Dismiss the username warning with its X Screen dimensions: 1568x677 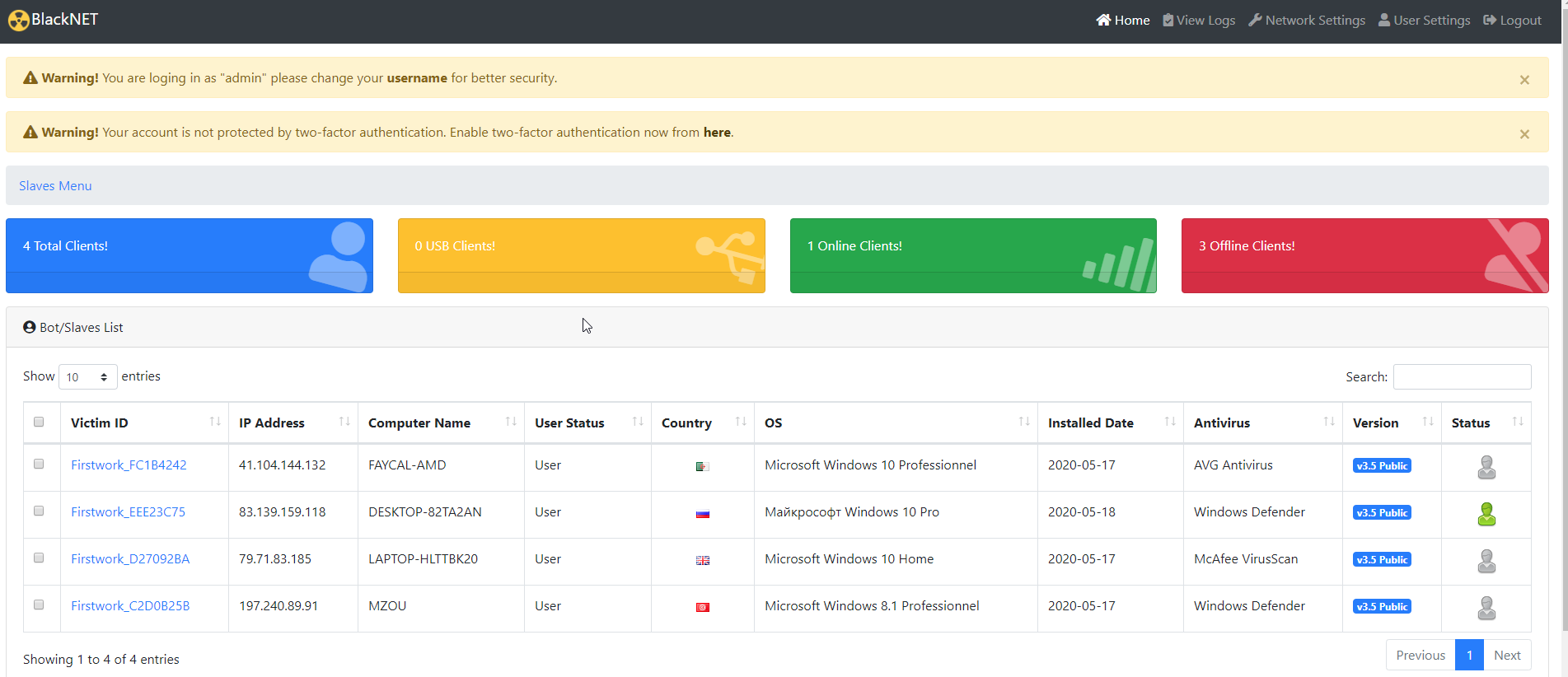1524,80
